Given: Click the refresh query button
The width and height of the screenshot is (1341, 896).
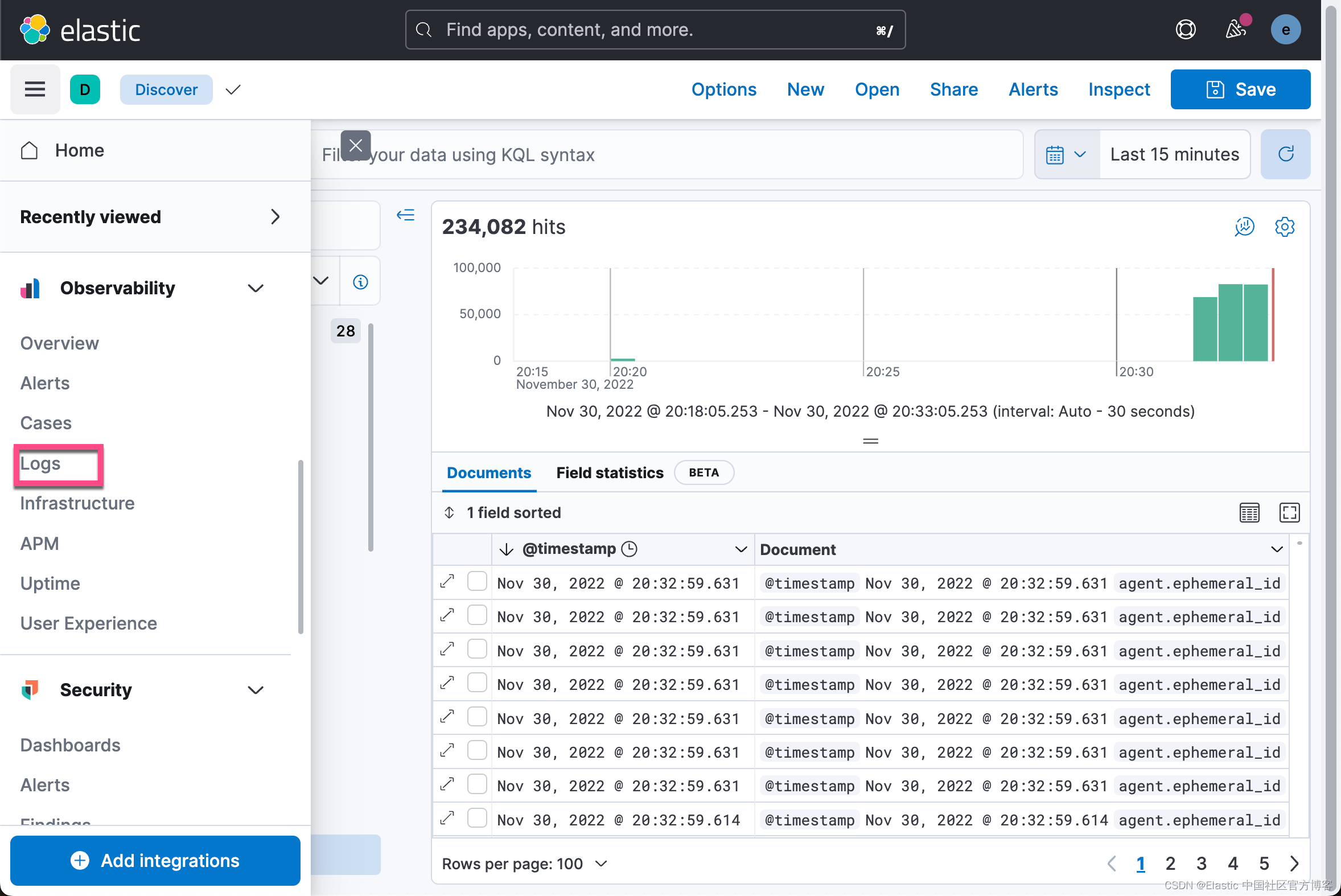Looking at the screenshot, I should 1285,154.
